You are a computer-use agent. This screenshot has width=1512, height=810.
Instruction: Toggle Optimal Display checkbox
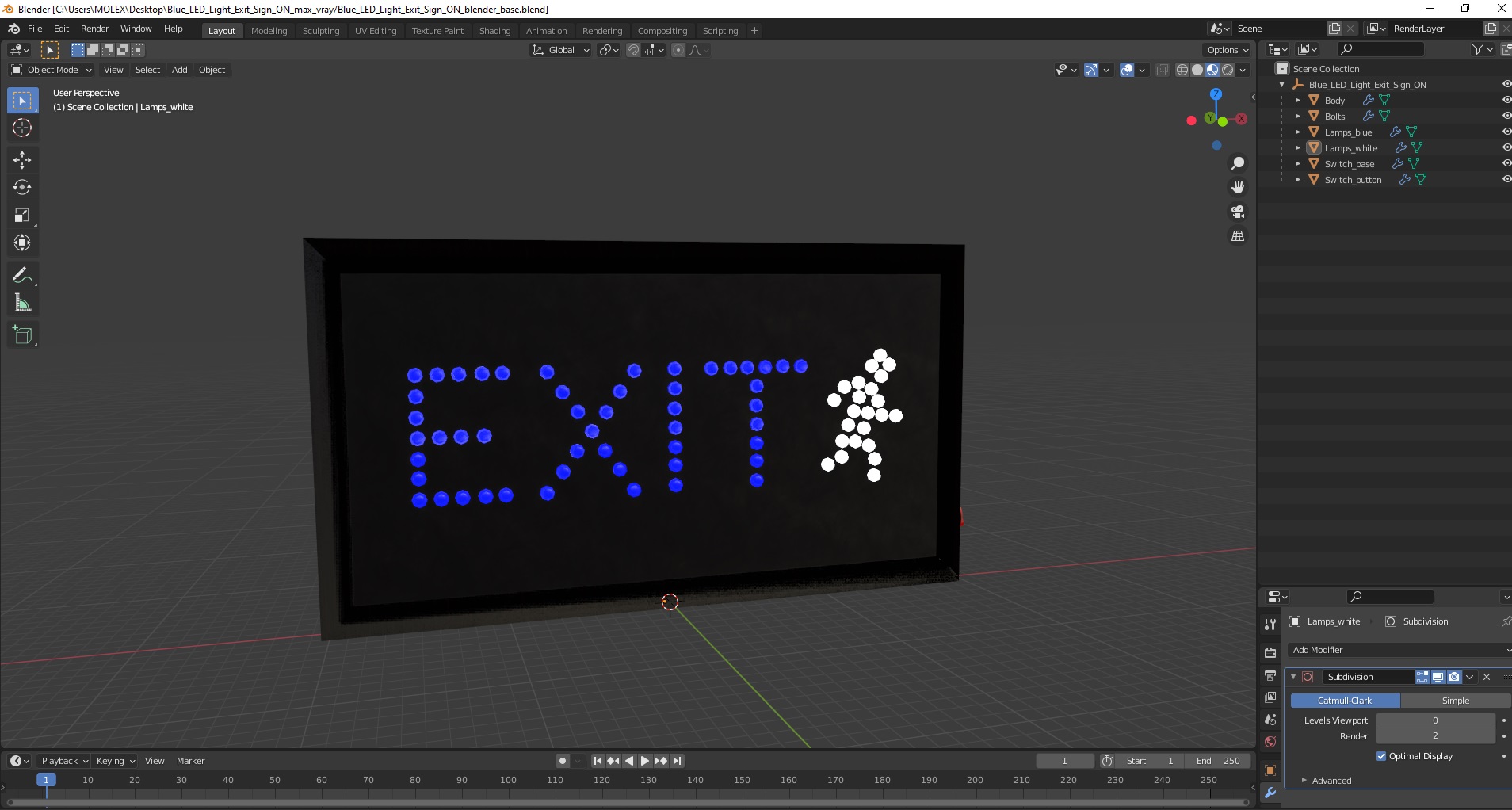[x=1381, y=756]
